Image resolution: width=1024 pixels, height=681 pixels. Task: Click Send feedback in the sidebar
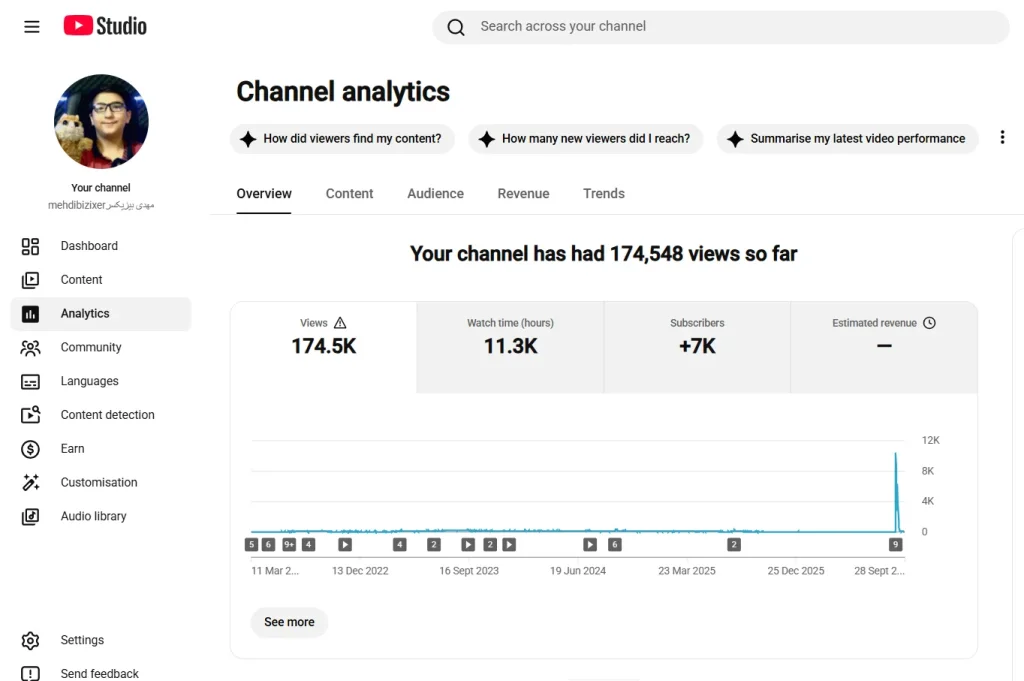(x=101, y=673)
